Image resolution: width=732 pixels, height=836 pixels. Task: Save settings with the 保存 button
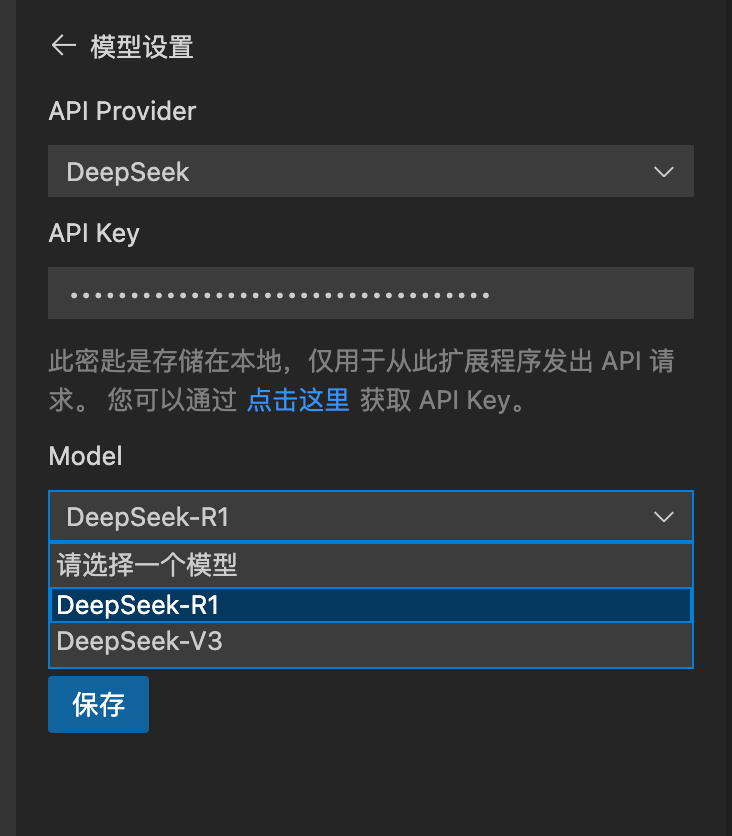click(x=98, y=704)
